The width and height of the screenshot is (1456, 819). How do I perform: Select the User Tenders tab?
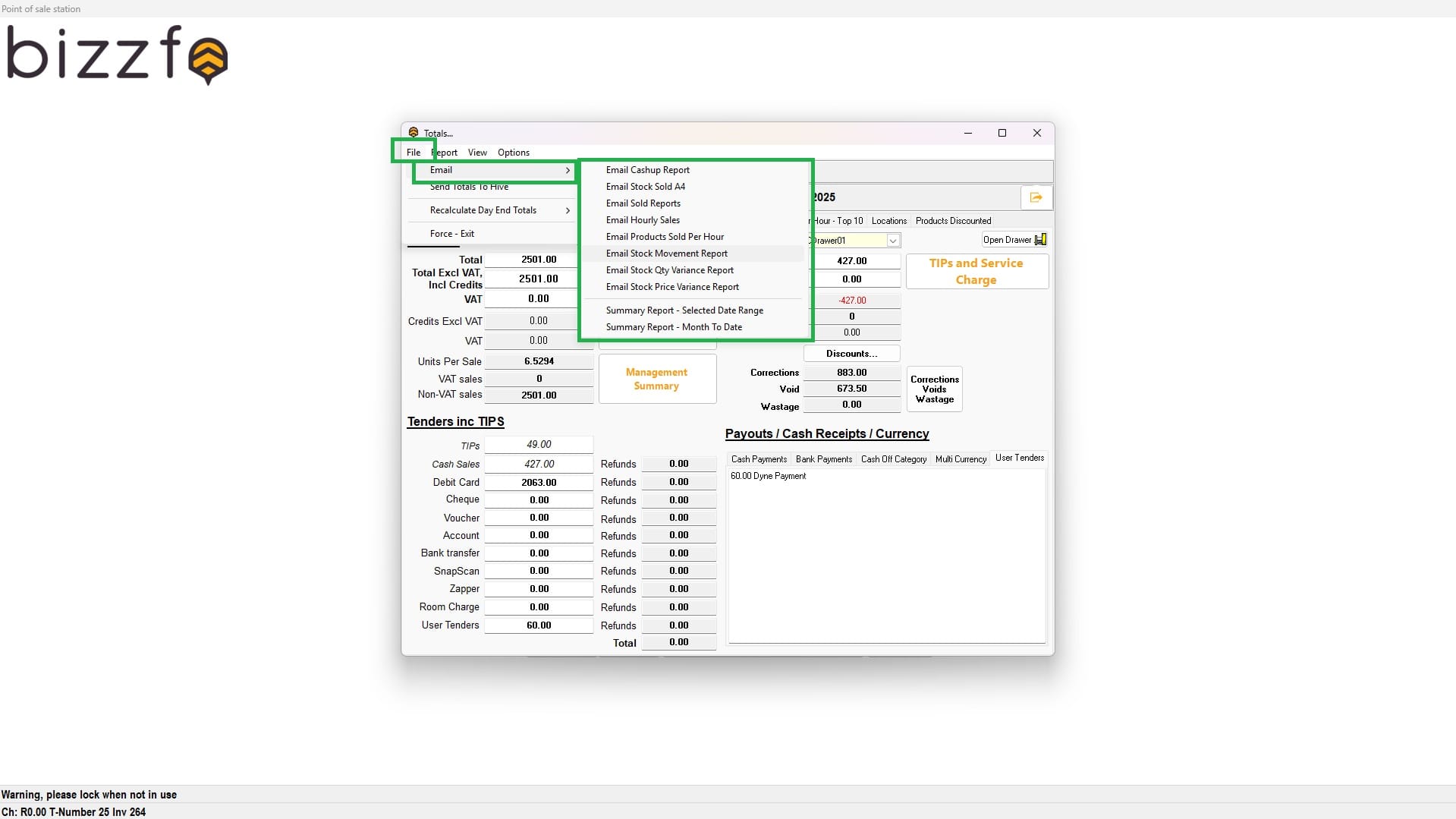1019,458
